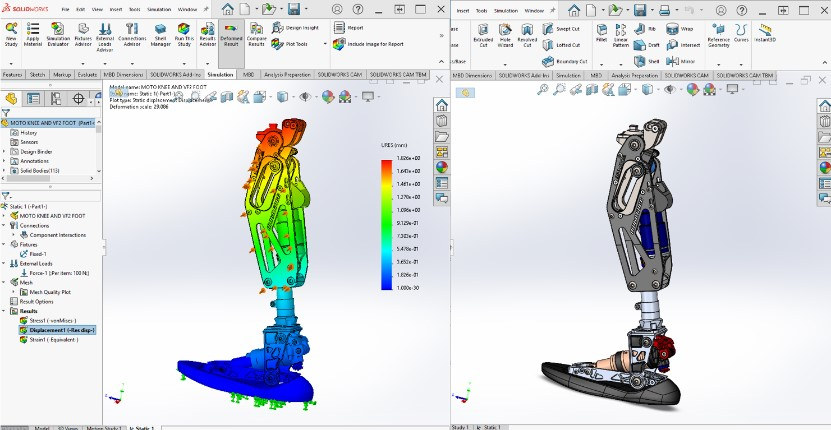This screenshot has width=831, height=430.
Task: Launch Run This Study
Action: [x=184, y=35]
